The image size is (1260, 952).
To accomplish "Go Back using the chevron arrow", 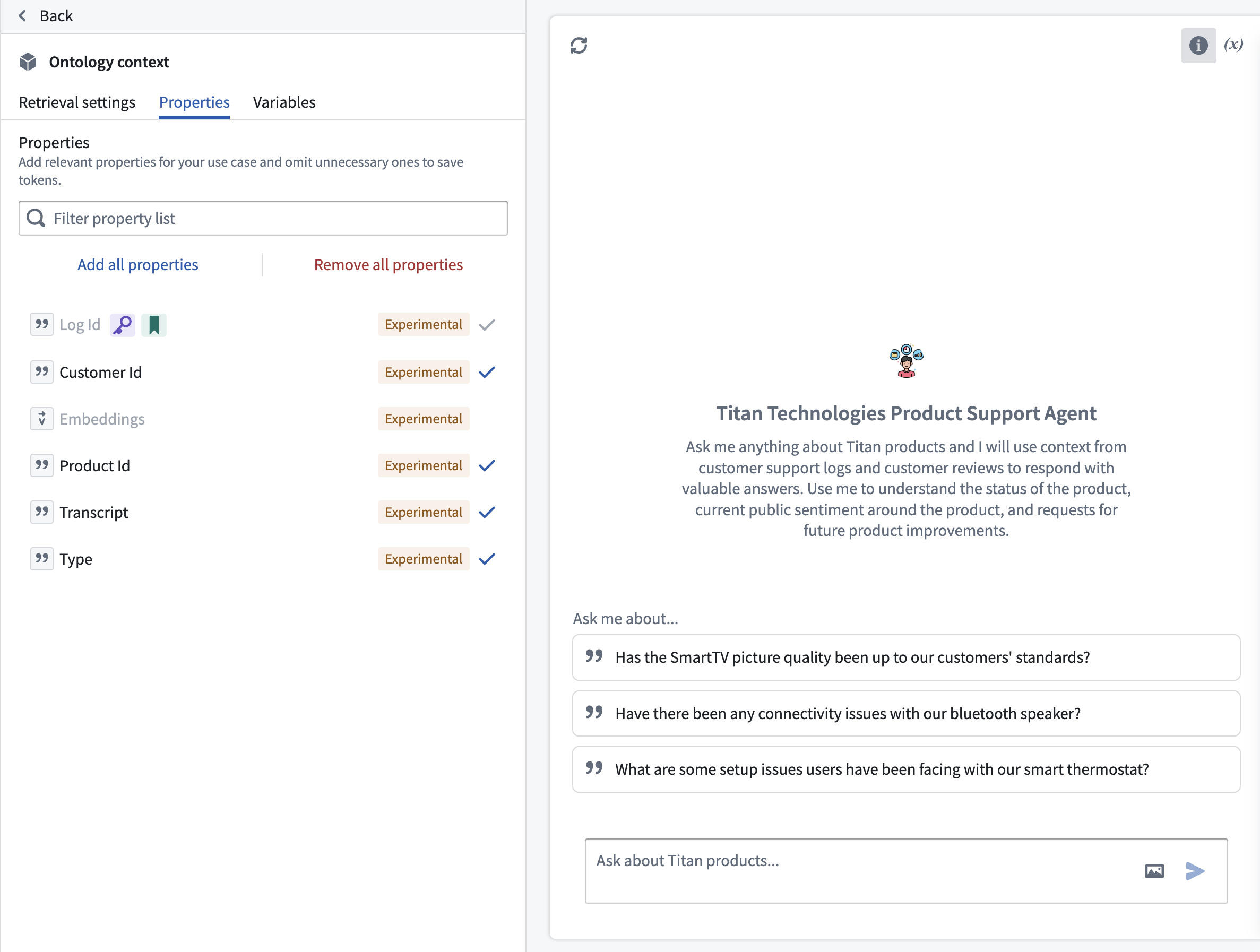I will point(23,16).
